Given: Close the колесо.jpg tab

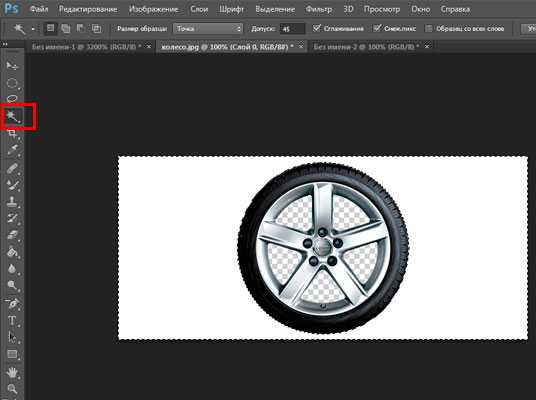Looking at the screenshot, I should (301, 46).
